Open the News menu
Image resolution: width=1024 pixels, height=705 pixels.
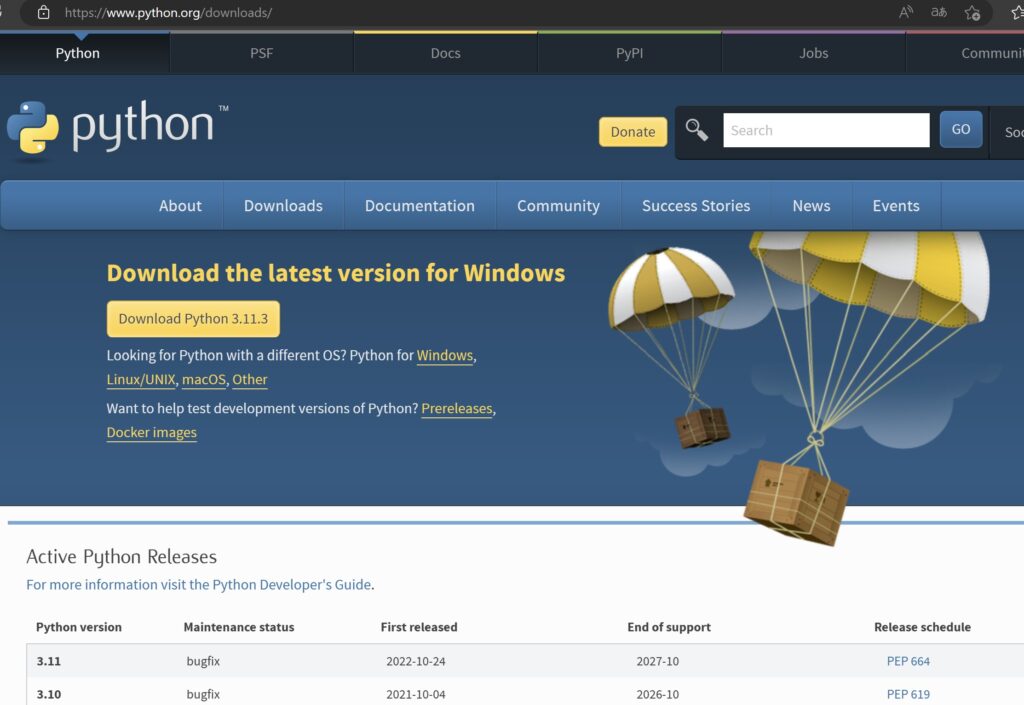pyautogui.click(x=812, y=206)
